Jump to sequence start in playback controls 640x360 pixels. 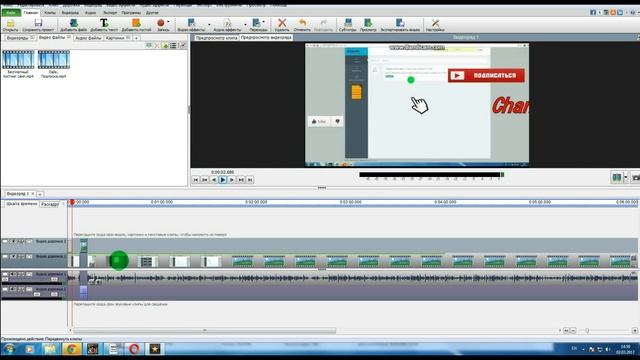(196, 180)
